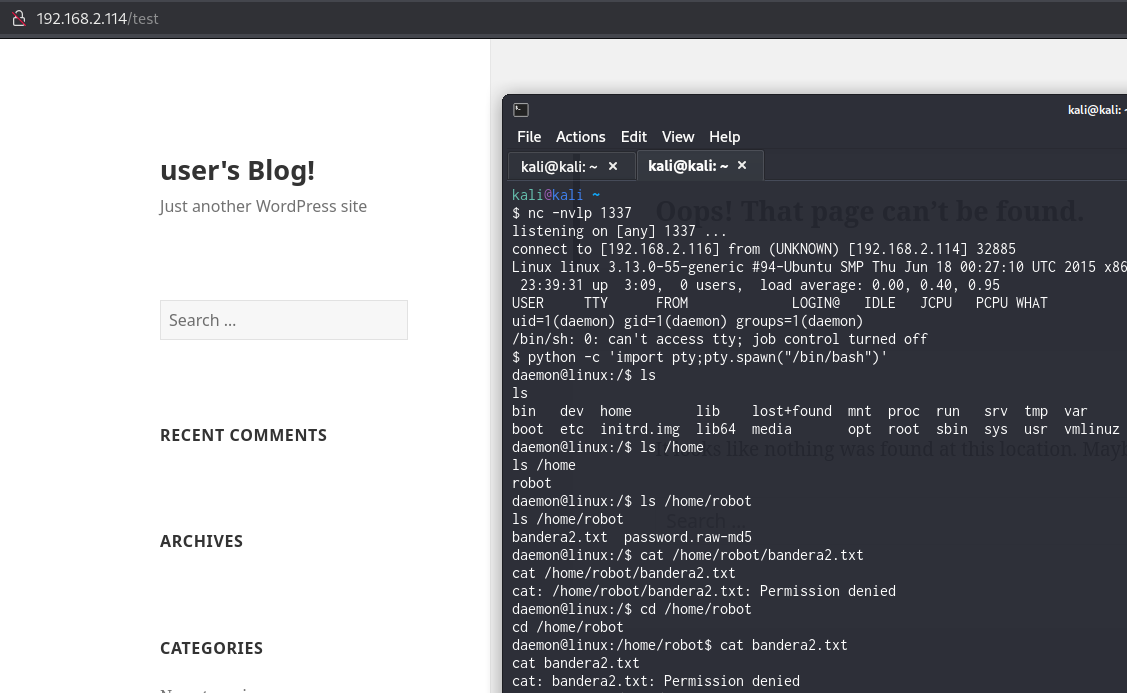Close the first kali@kali terminal tab
Image resolution: width=1127 pixels, height=693 pixels.
[x=613, y=166]
